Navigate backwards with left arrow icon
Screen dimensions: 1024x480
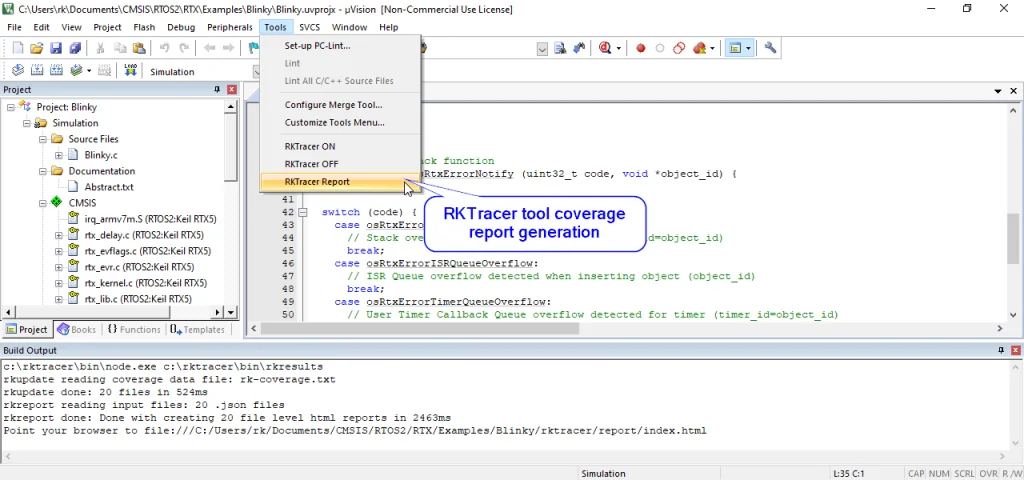(210, 48)
